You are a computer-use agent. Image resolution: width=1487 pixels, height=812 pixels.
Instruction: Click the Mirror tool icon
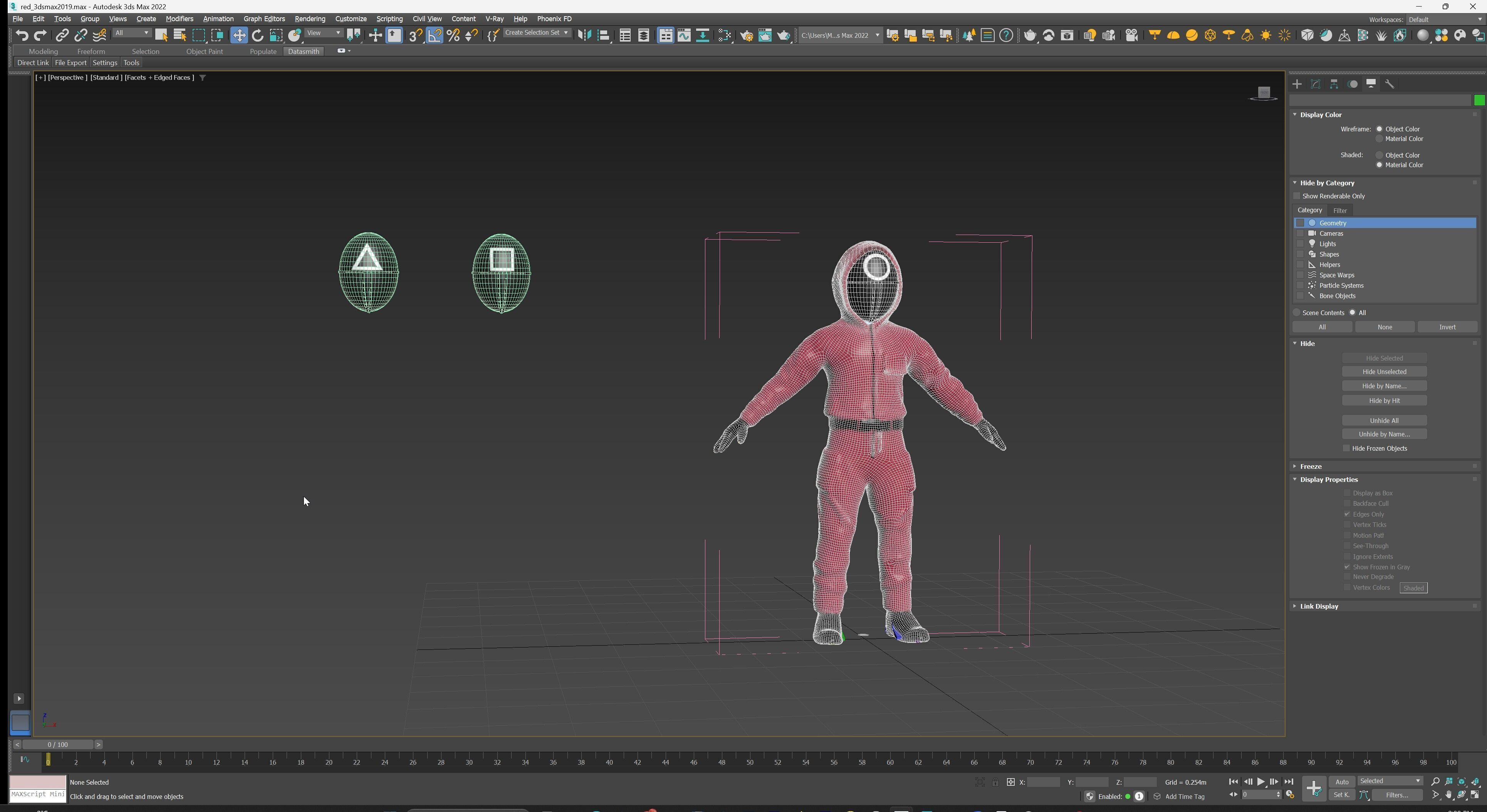584,35
